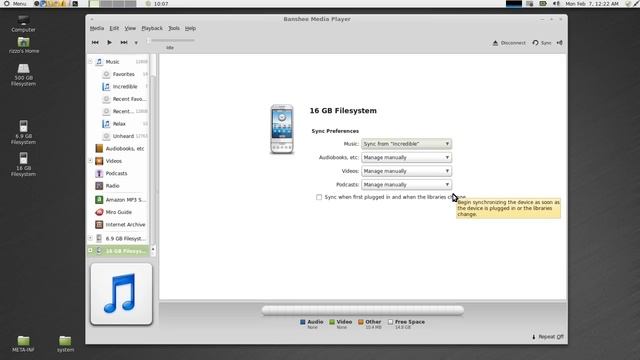Viewport: 640px width, 360px height.
Task: Enable sync when first plugged in checkbox
Action: point(319,197)
